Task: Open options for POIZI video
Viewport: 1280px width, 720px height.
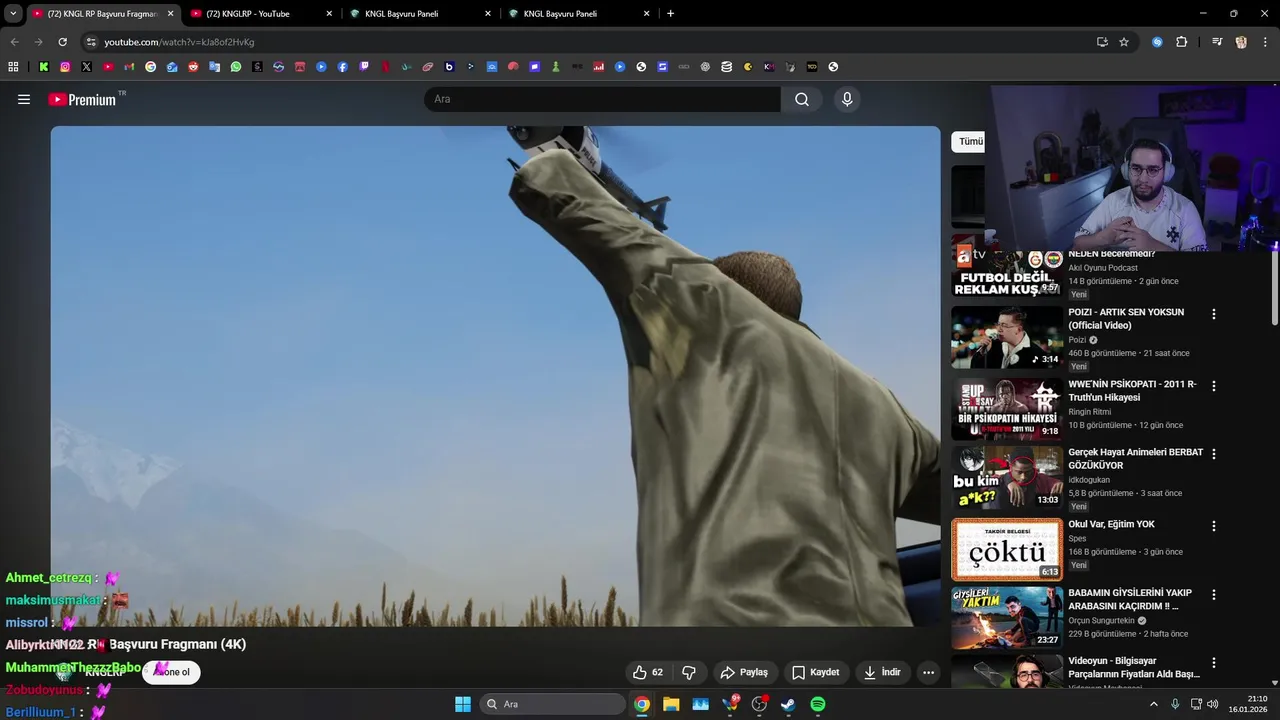Action: [x=1214, y=314]
